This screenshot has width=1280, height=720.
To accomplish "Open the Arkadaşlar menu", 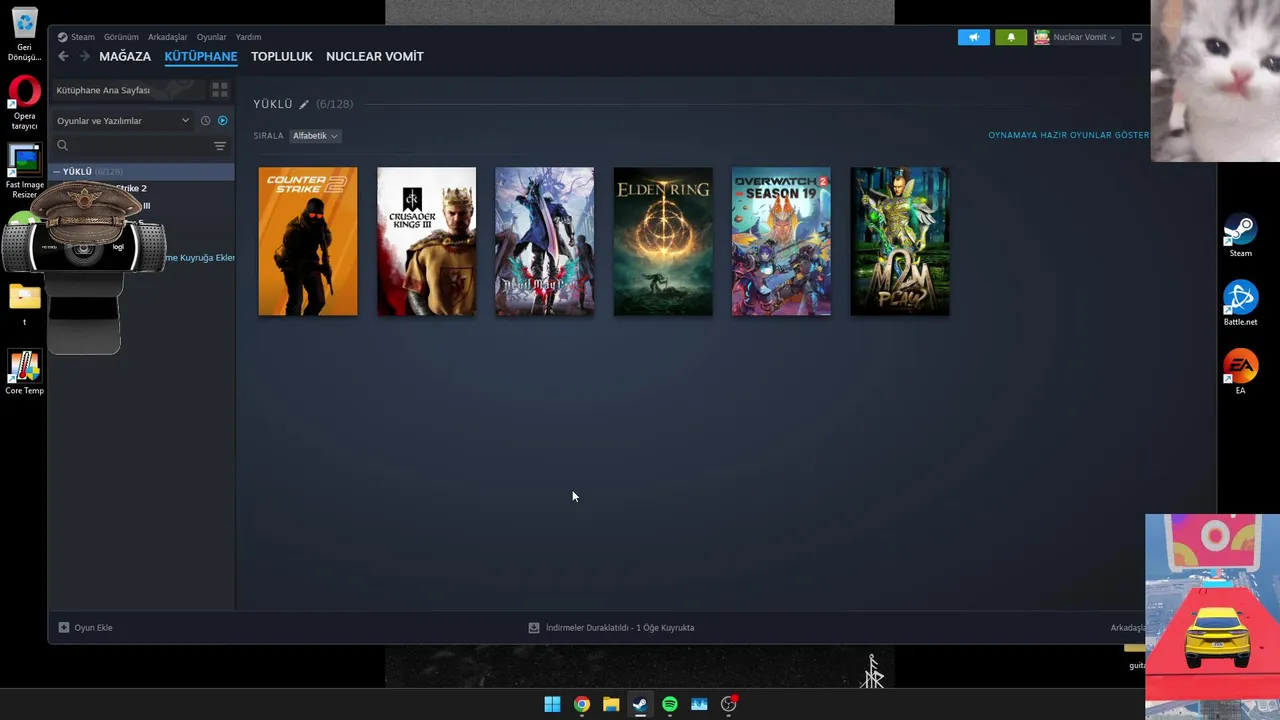I will point(168,37).
